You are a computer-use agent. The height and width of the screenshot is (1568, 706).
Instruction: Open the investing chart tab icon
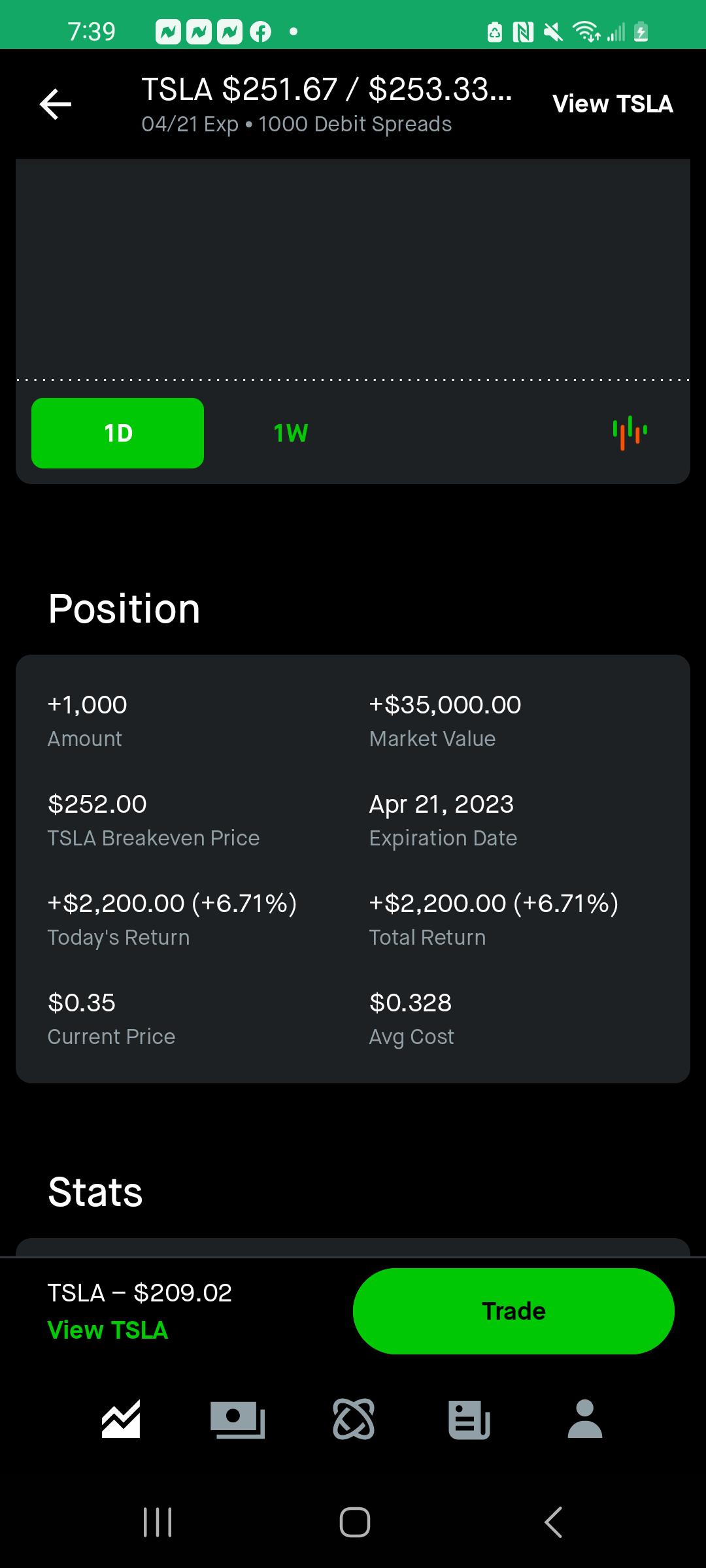pyautogui.click(x=121, y=1419)
